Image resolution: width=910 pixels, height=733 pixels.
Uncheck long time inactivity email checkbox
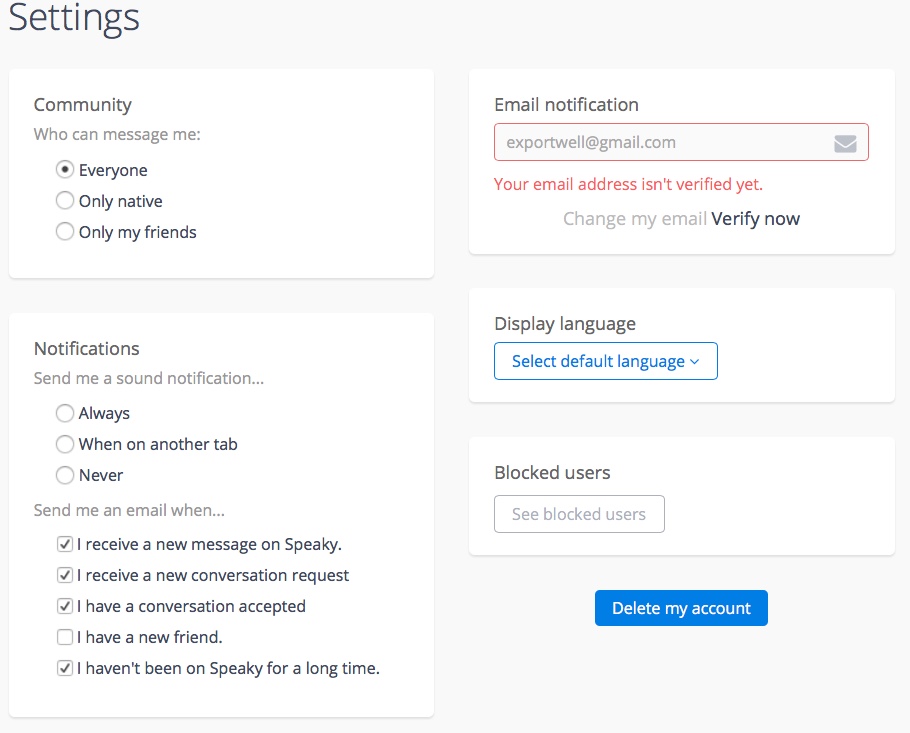(x=65, y=668)
